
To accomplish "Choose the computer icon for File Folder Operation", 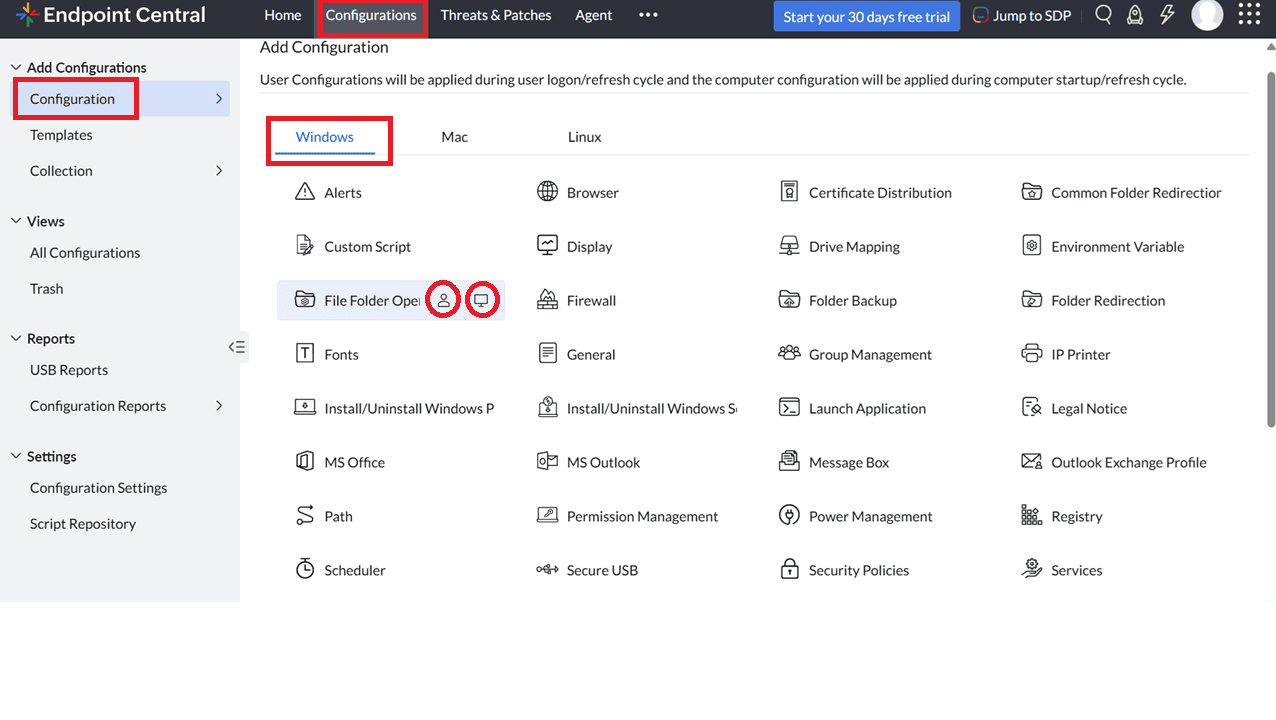I will point(482,300).
